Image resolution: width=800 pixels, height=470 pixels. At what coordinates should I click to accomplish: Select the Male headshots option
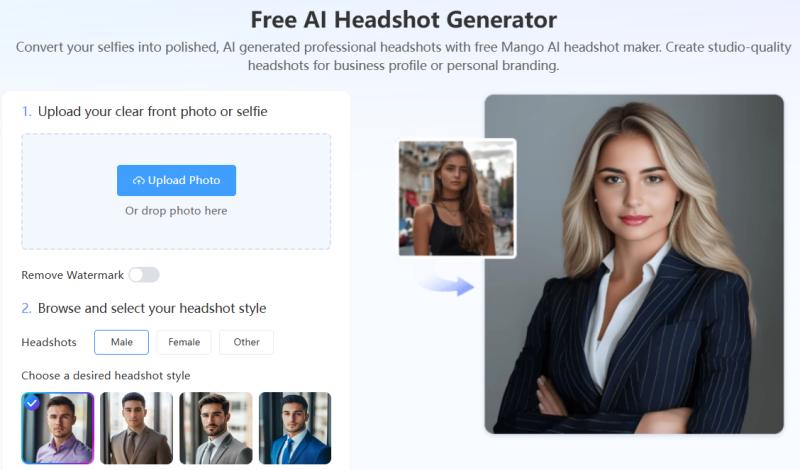(121, 342)
